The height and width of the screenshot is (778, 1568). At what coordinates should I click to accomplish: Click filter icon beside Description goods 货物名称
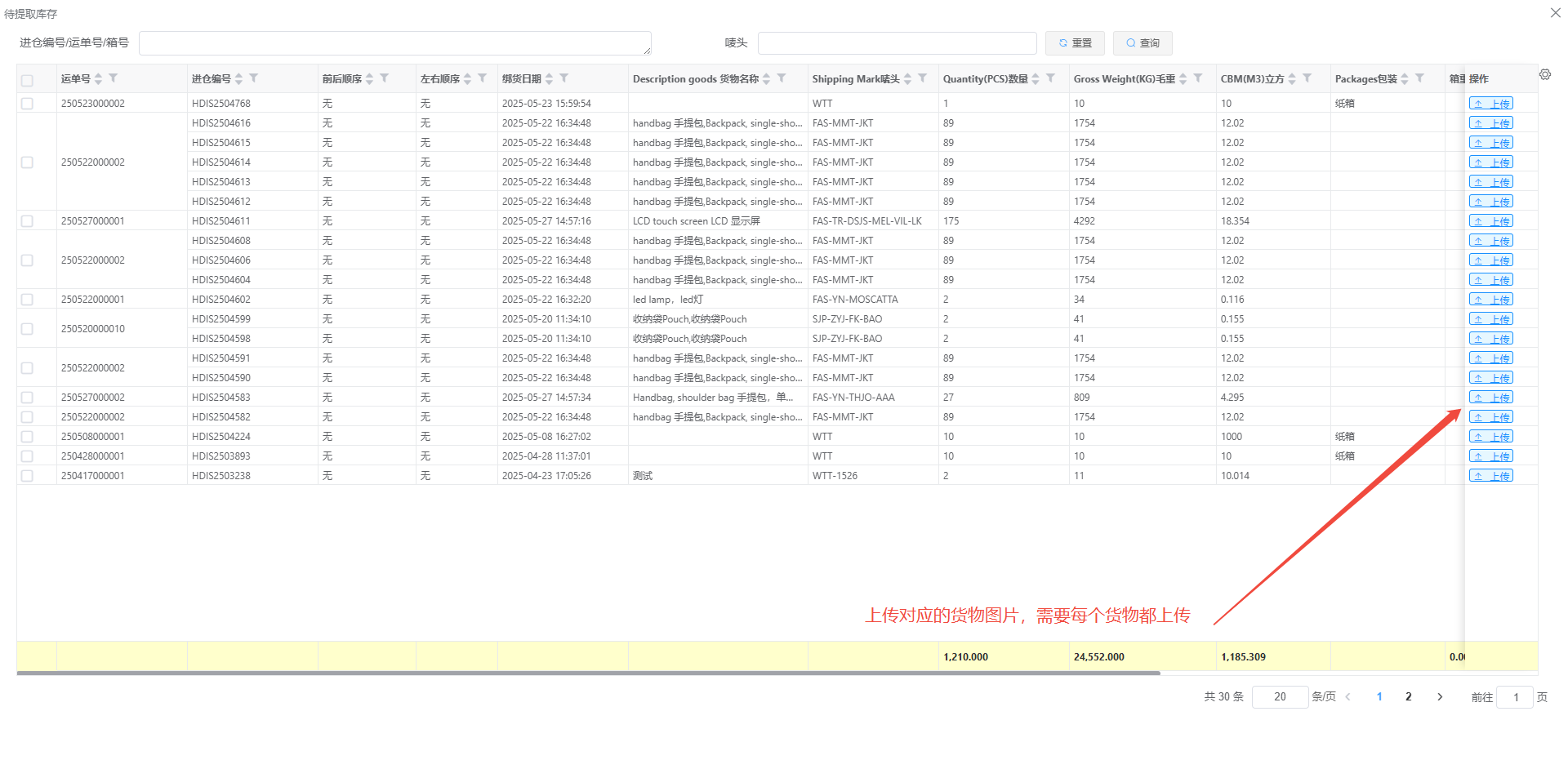pyautogui.click(x=782, y=78)
